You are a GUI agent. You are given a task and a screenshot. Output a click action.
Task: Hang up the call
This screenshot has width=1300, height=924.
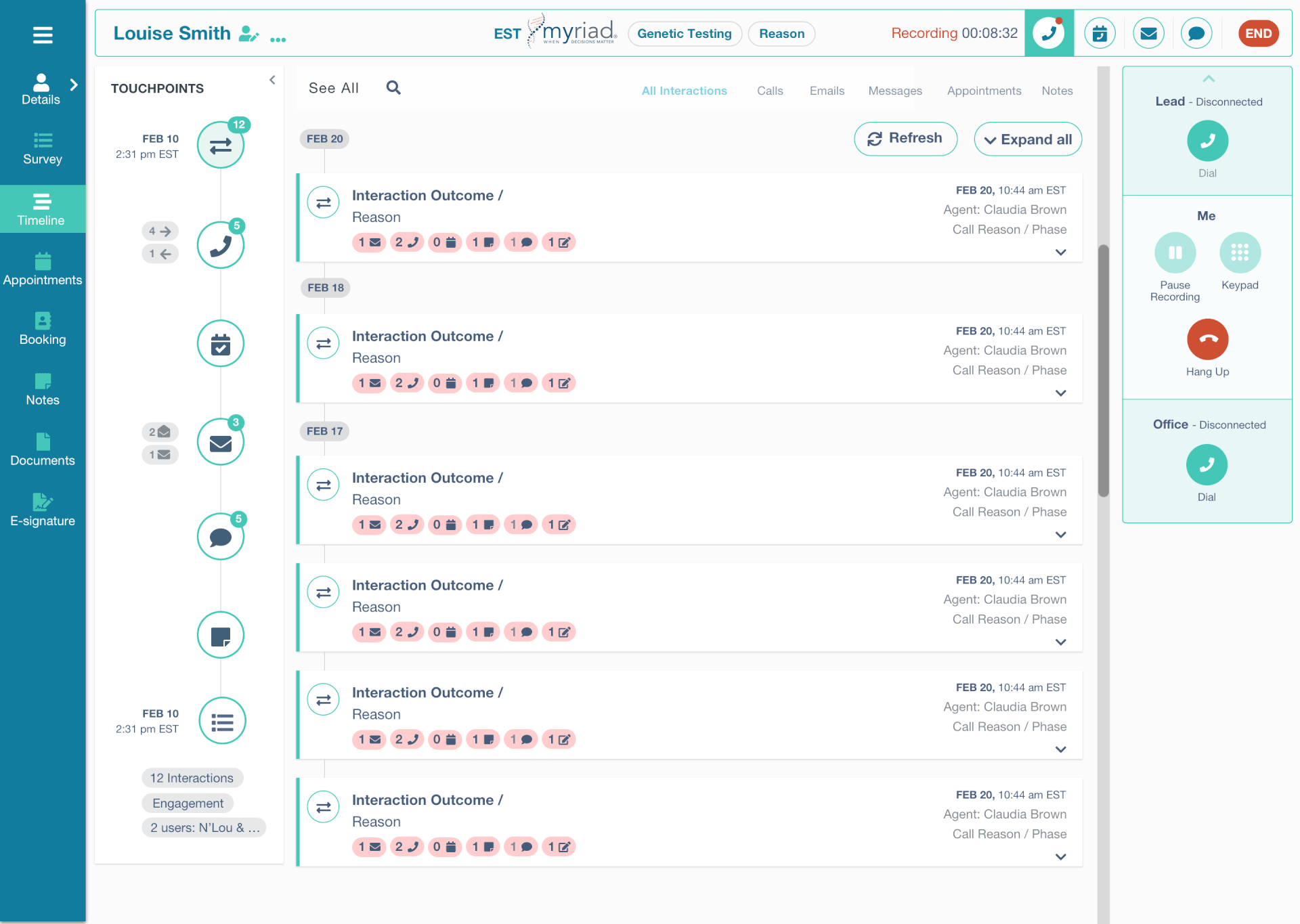pos(1207,339)
